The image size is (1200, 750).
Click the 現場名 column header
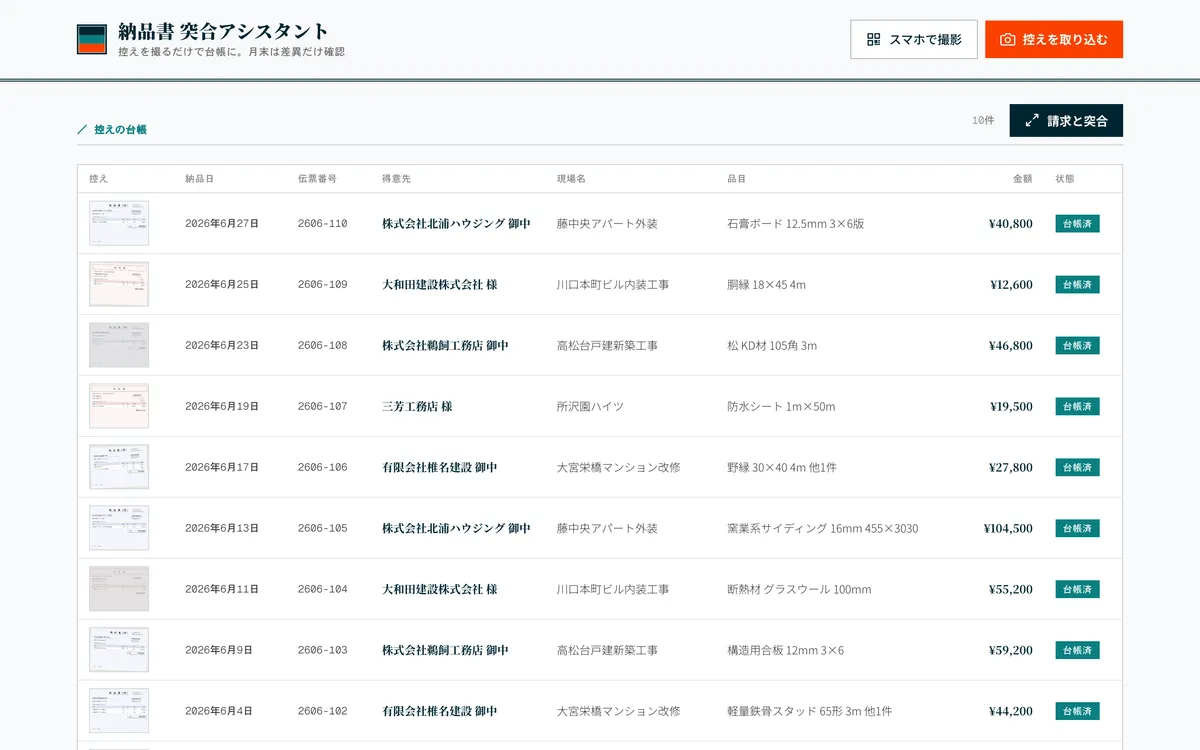click(571, 179)
